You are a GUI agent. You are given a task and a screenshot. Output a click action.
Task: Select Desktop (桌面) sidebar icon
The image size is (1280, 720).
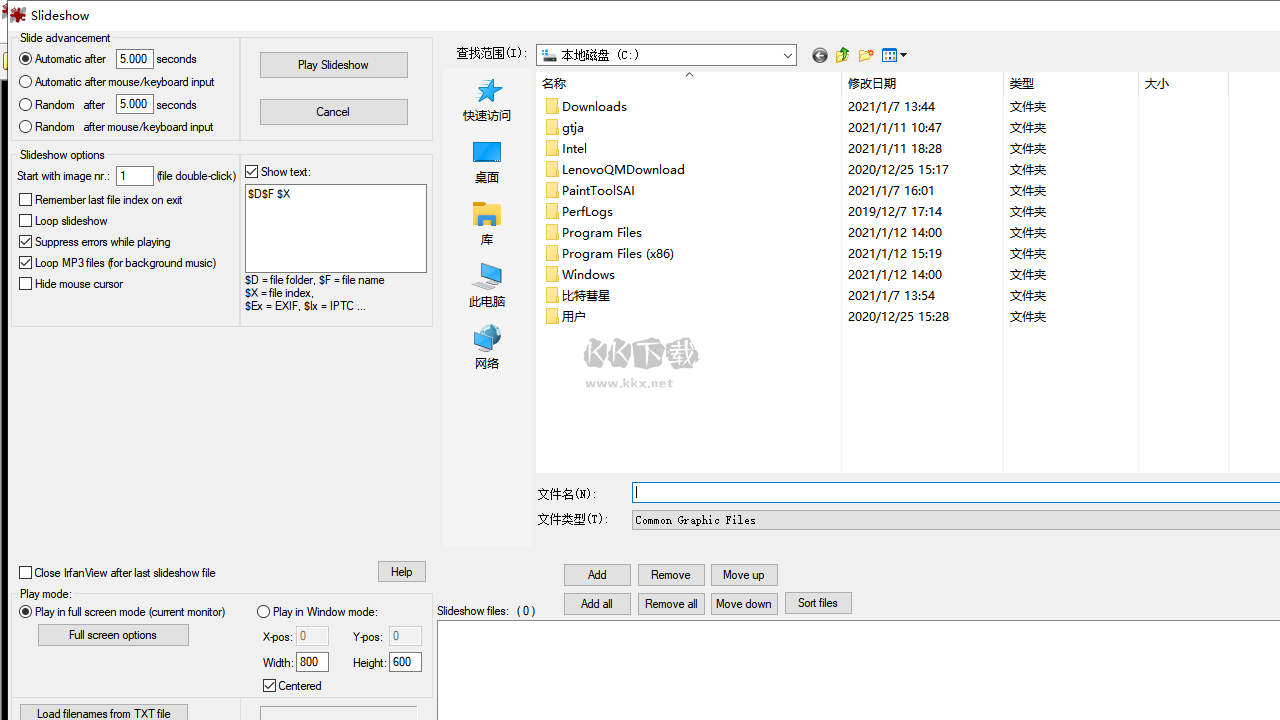pos(487,162)
